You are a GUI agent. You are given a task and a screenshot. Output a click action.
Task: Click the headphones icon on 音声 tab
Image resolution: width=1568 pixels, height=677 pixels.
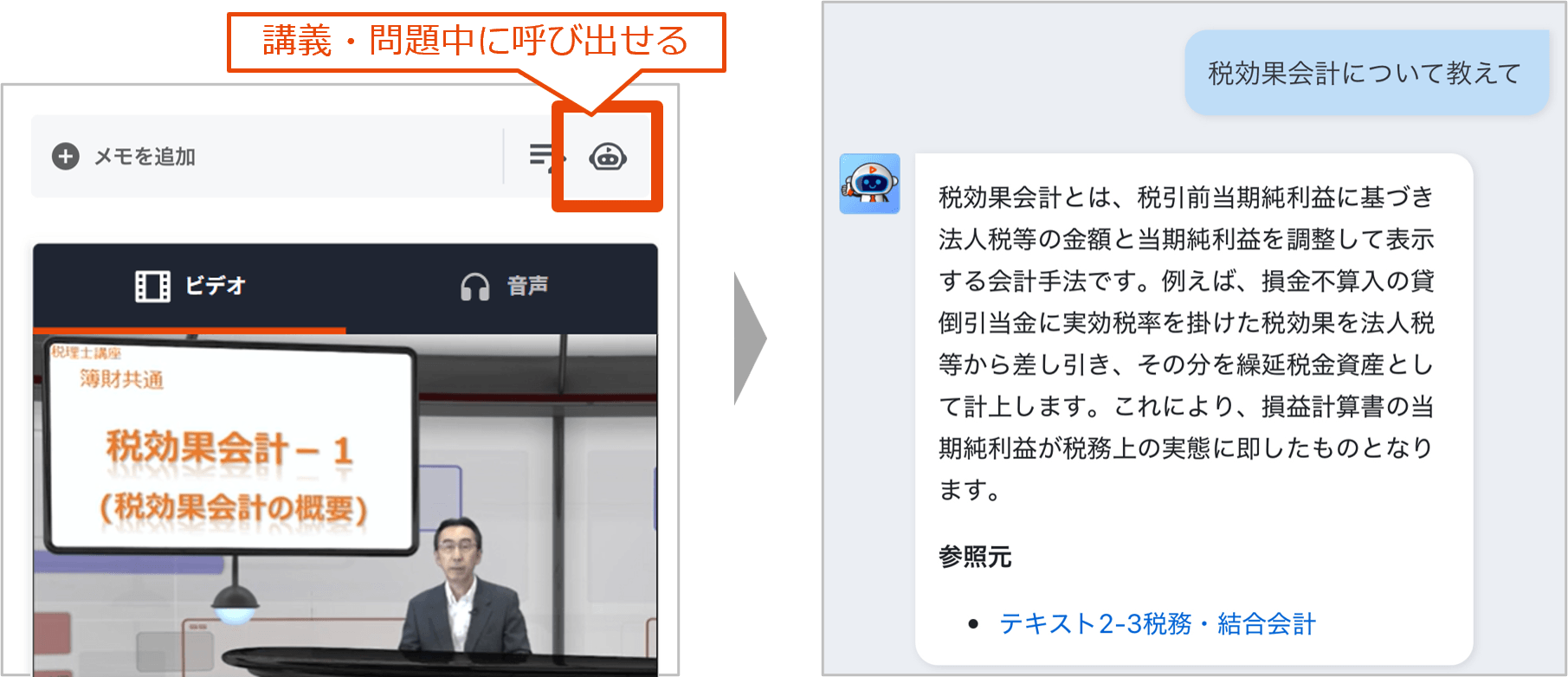[474, 286]
